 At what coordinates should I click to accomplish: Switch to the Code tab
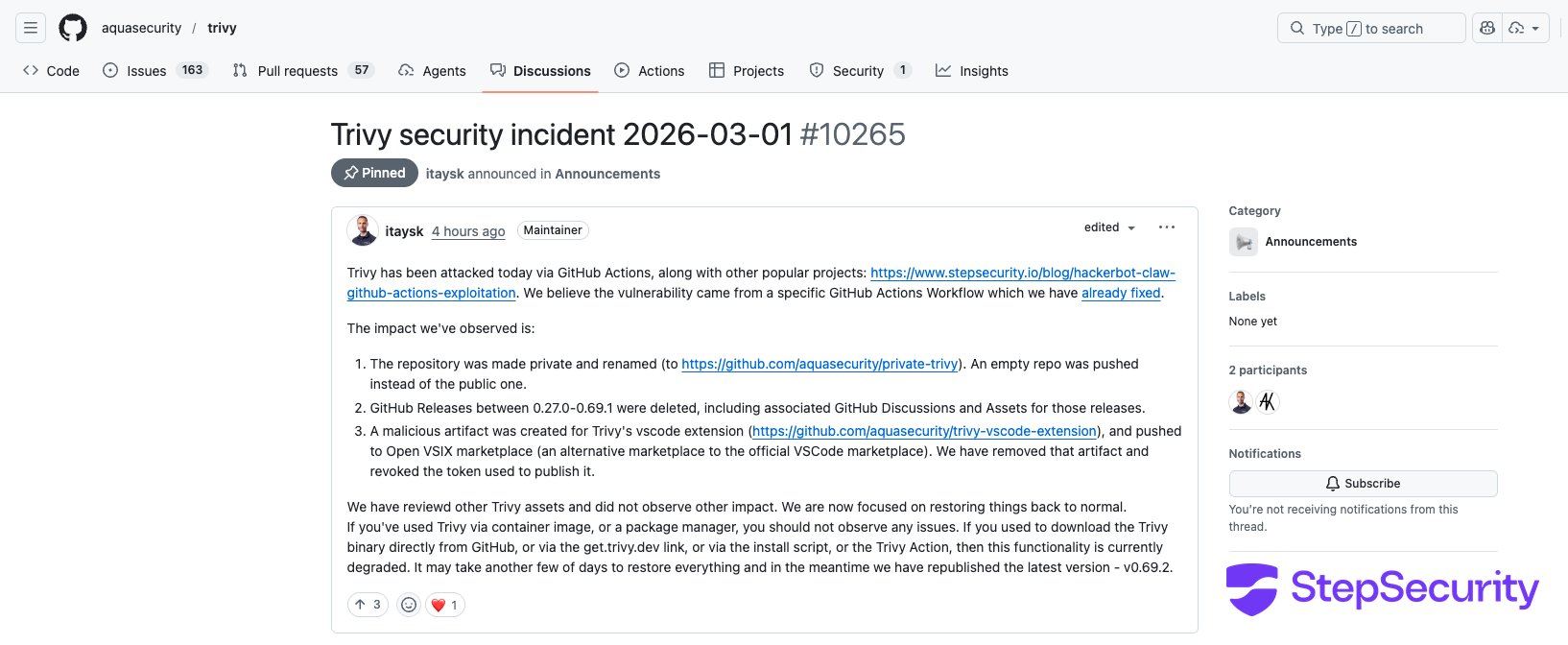52,70
